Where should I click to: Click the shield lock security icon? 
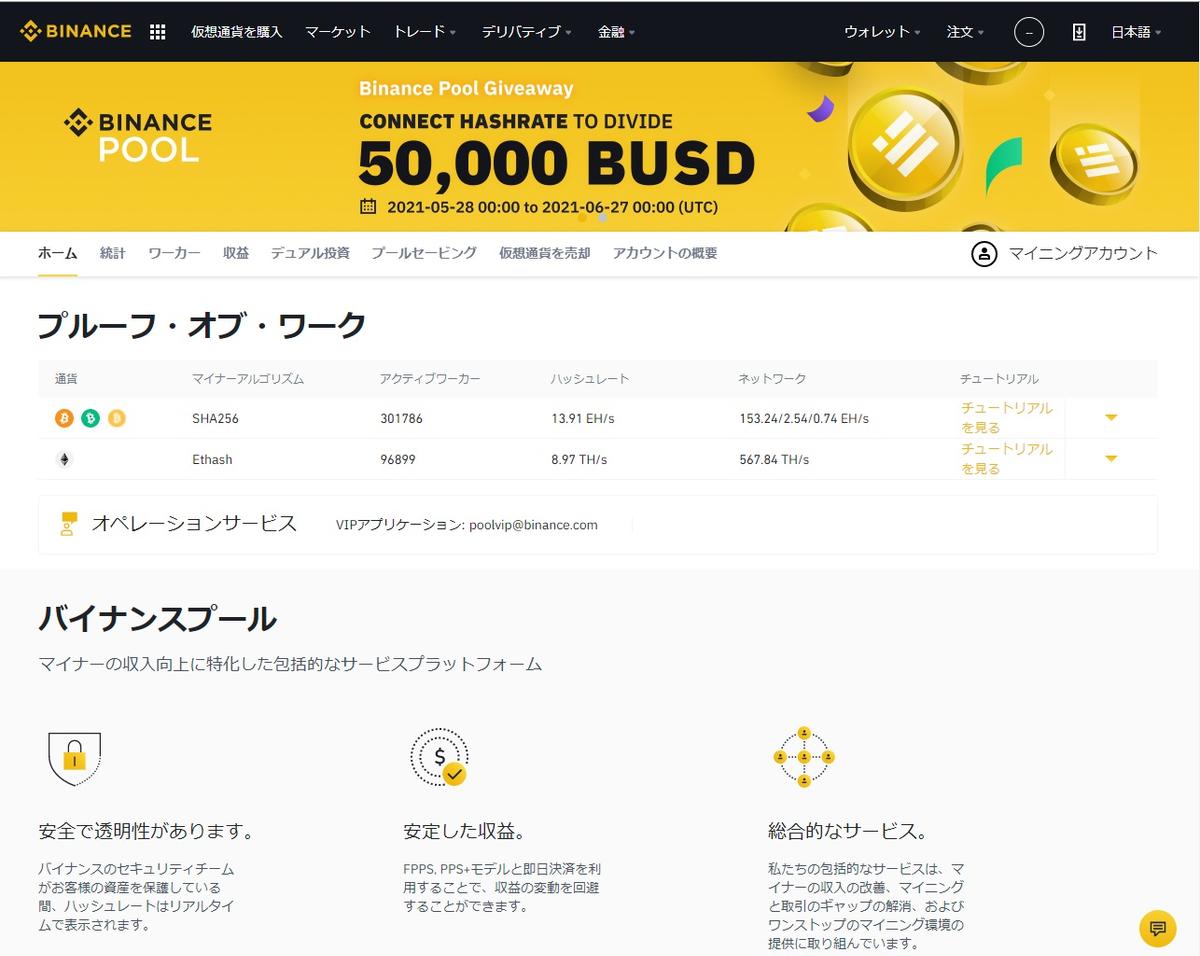(x=75, y=757)
